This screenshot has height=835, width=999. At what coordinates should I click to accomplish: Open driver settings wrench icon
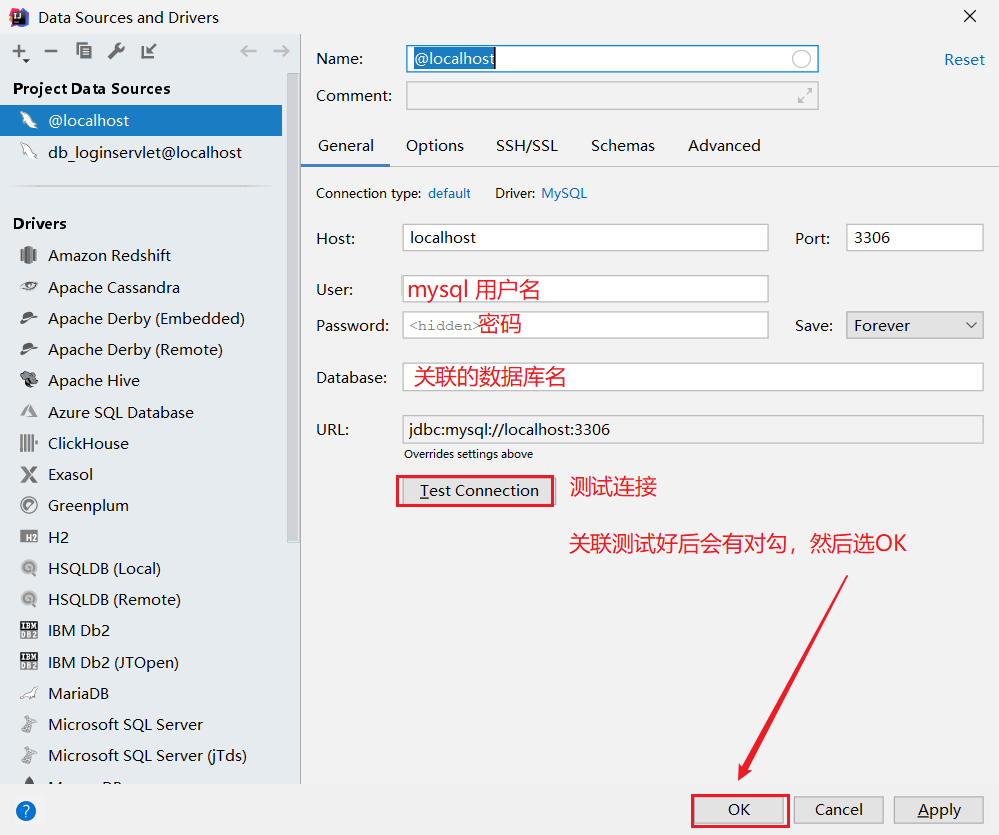click(116, 51)
